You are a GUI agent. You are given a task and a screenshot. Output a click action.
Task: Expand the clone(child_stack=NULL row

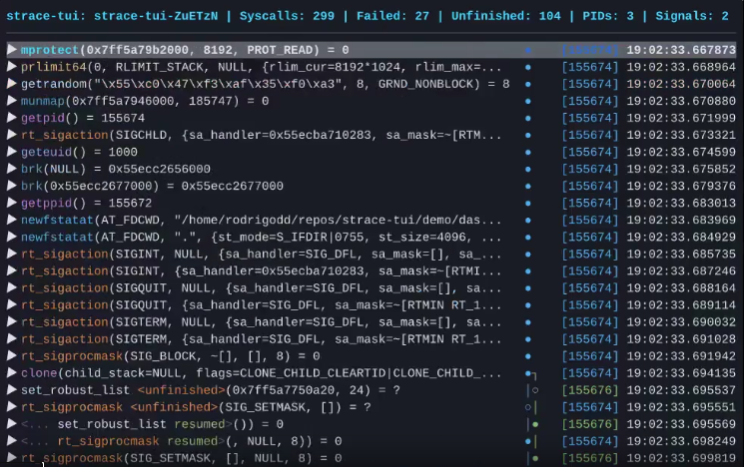point(12,373)
